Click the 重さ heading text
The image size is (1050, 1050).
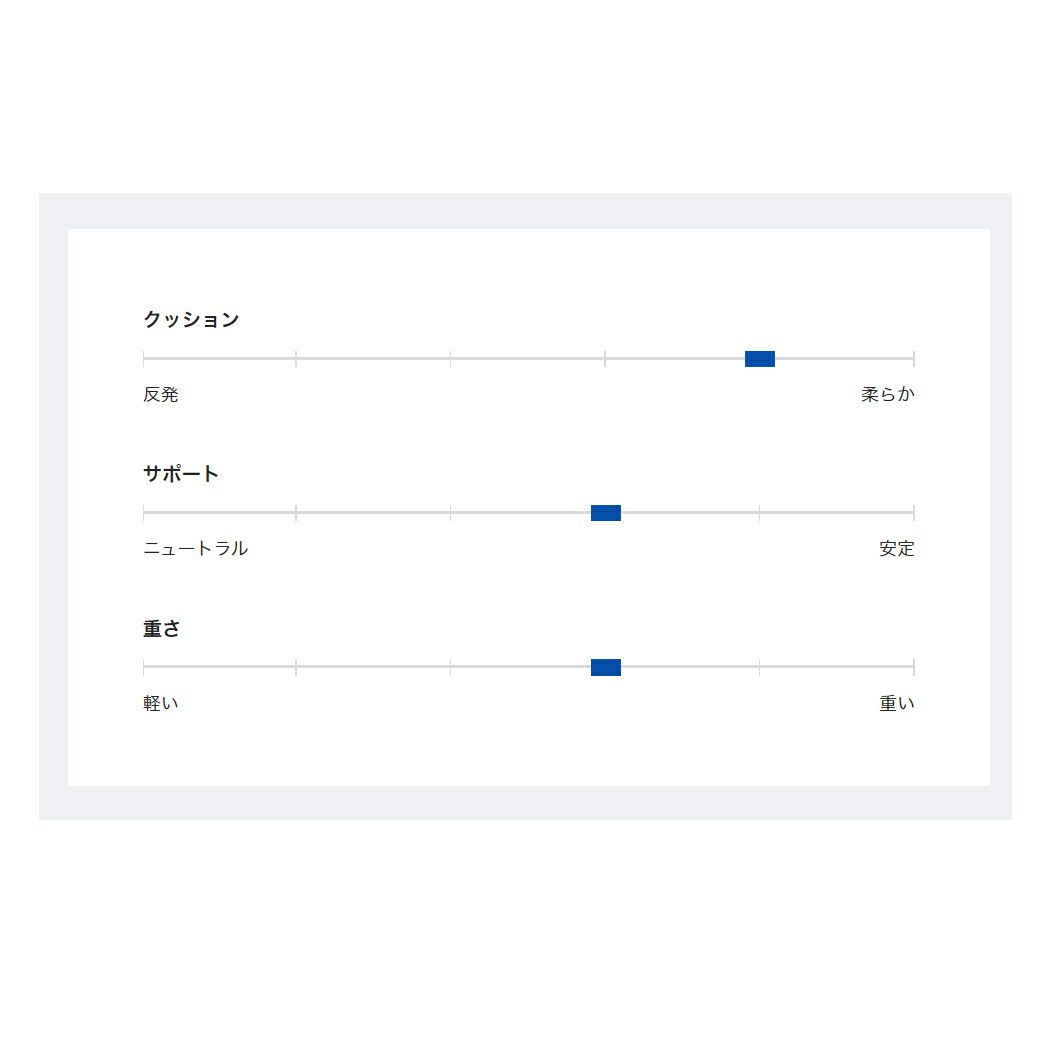162,629
